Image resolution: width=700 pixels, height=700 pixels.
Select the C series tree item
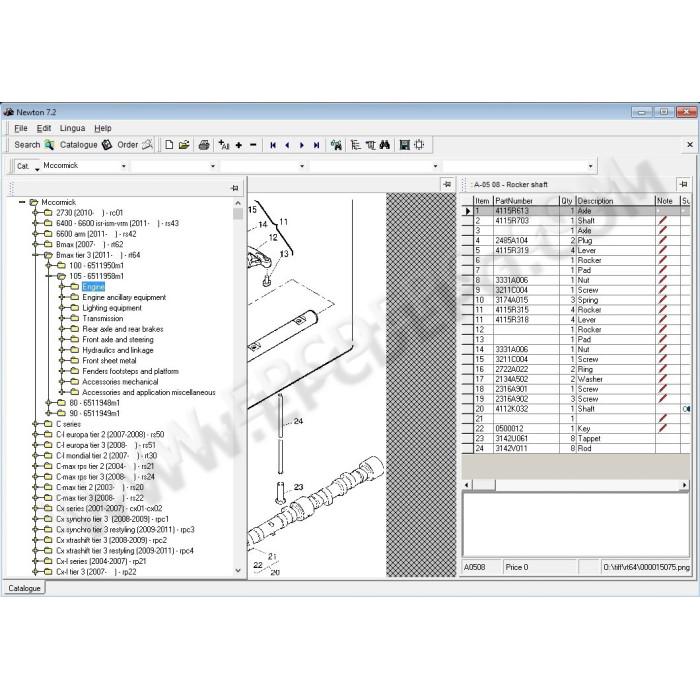tap(68, 424)
